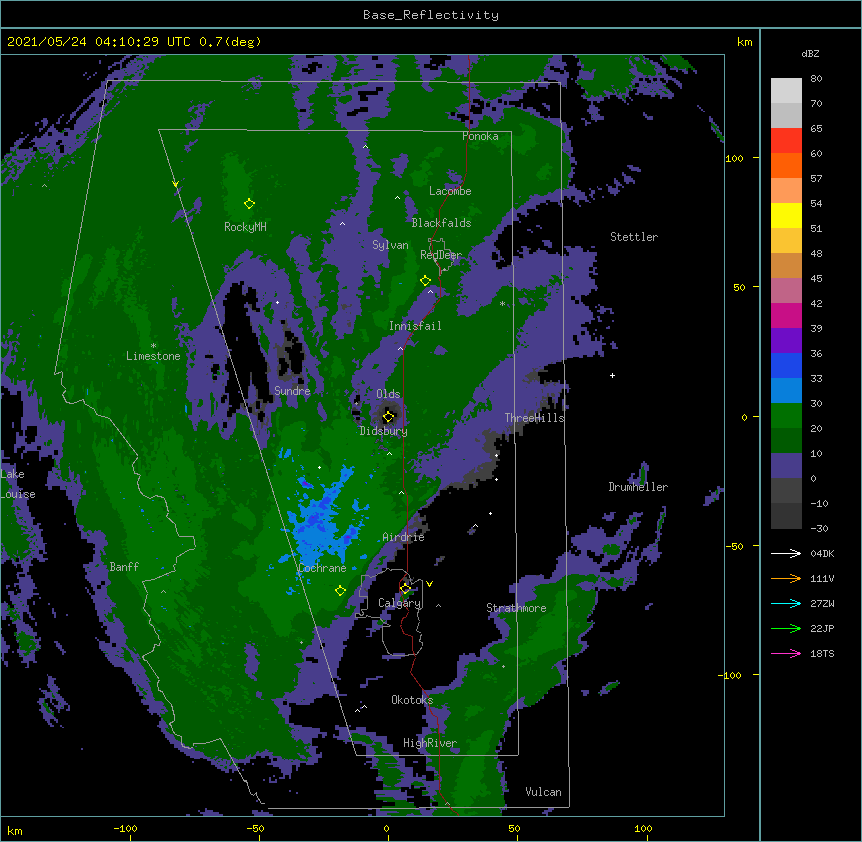Click the 18TS legend label
The height and width of the screenshot is (842, 862).
tap(822, 653)
